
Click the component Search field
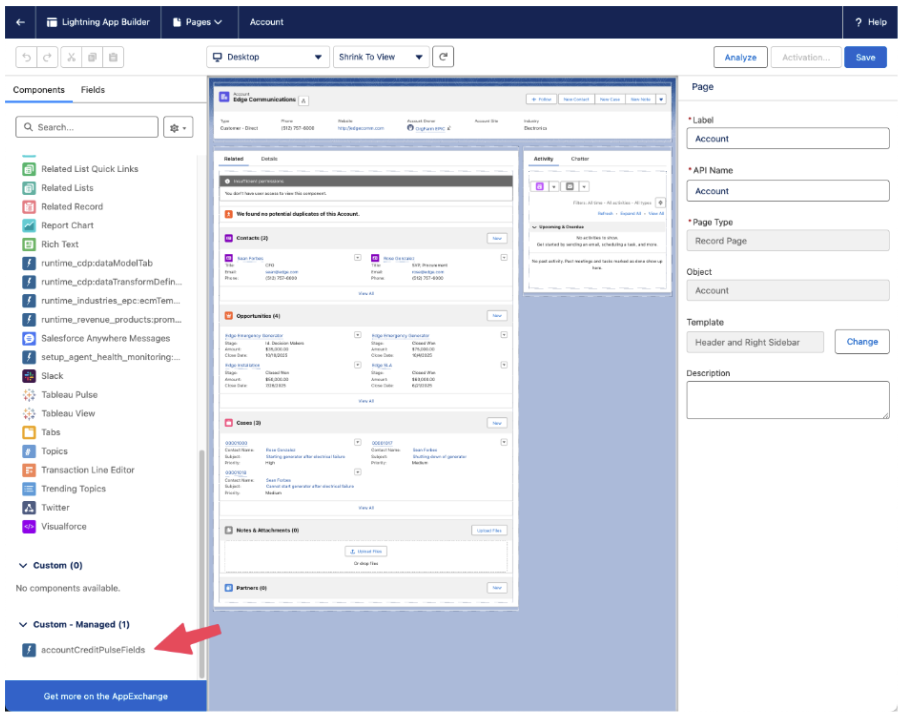87,127
